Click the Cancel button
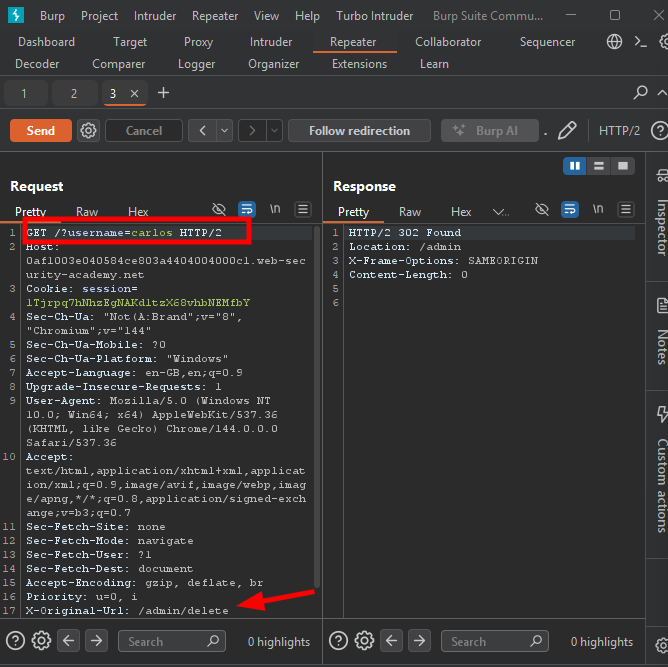Image resolution: width=668 pixels, height=667 pixels. coord(144,130)
